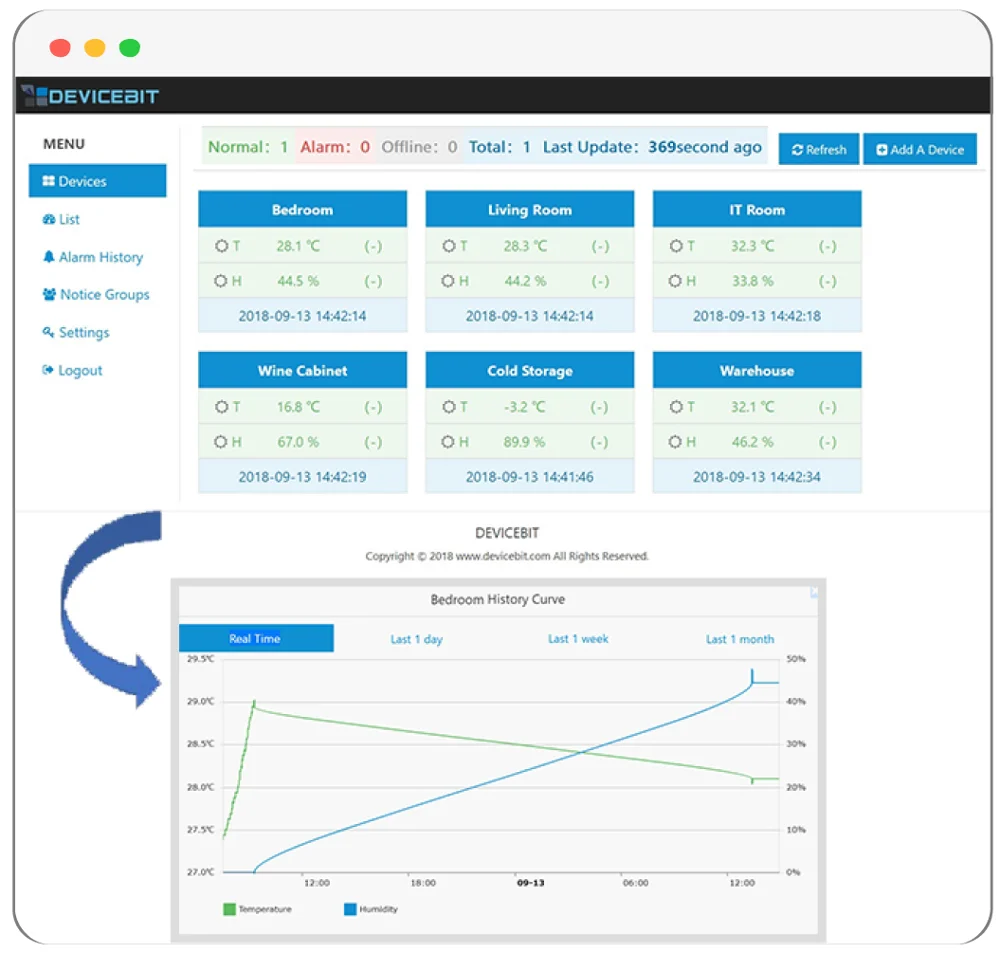The width and height of the screenshot is (1000, 953).
Task: Click the Wine Cabinet humidity sensor icon
Action: pyautogui.click(x=221, y=441)
